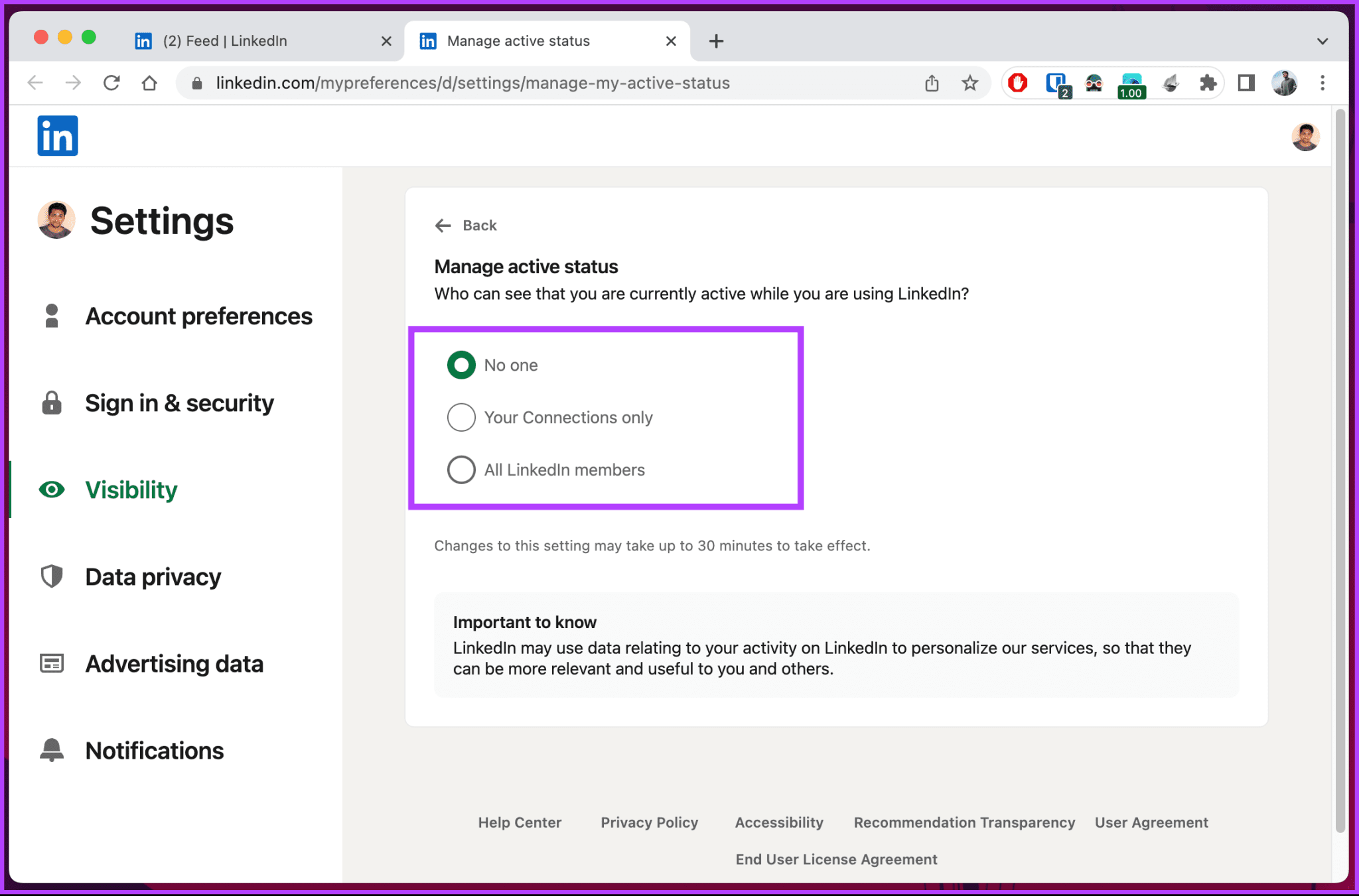The image size is (1359, 896).
Task: Click the Data privacy shield icon
Action: [52, 576]
